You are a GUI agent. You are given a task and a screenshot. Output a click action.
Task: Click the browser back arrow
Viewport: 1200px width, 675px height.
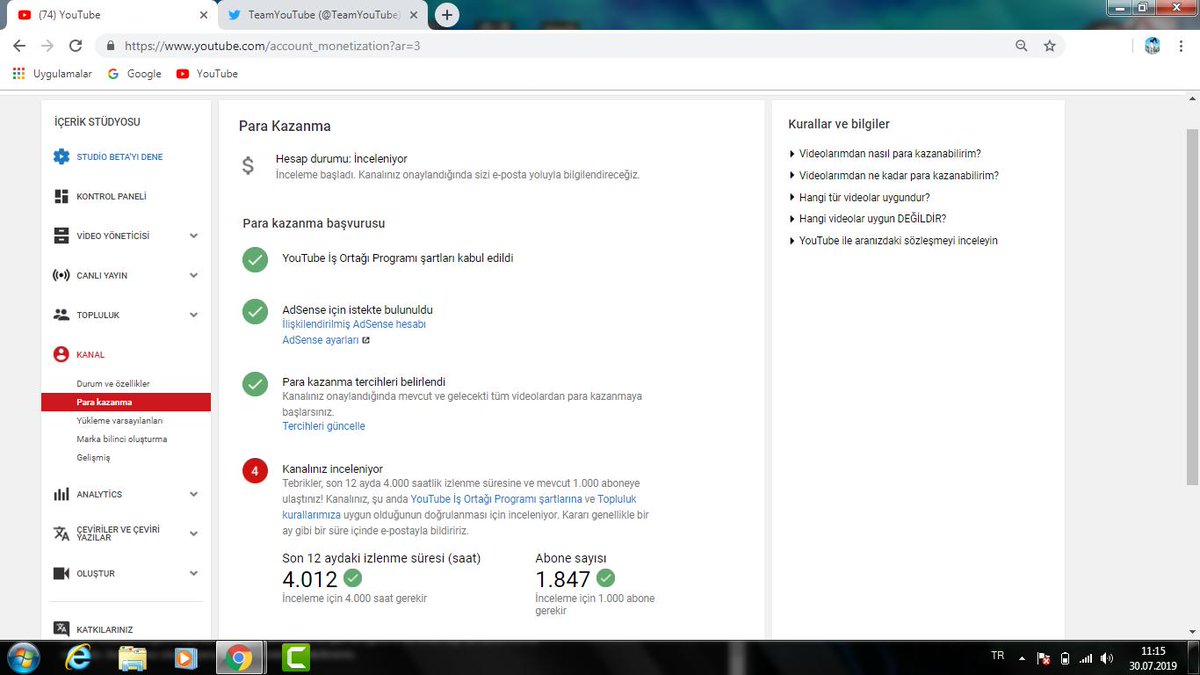(19, 46)
